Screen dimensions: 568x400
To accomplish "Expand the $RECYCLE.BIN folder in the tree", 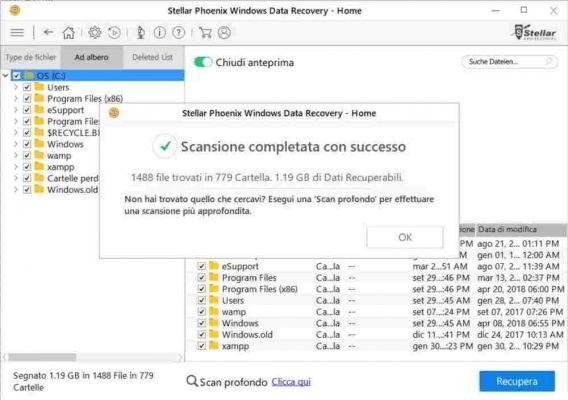I will point(16,133).
